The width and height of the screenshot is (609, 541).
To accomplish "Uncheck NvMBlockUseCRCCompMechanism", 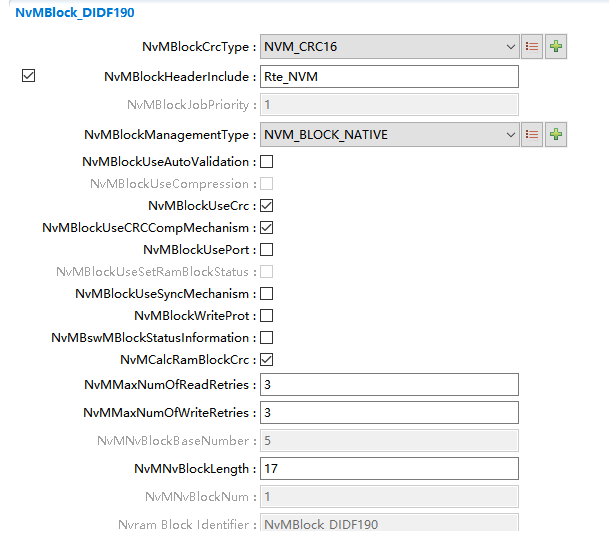I will (x=267, y=228).
